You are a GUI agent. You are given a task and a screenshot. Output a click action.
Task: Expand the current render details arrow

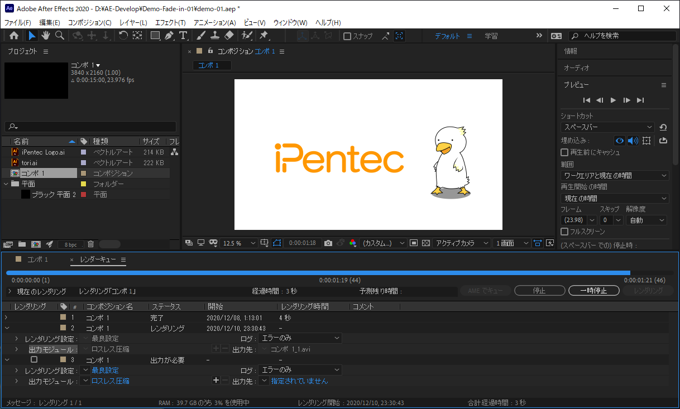(x=10, y=291)
